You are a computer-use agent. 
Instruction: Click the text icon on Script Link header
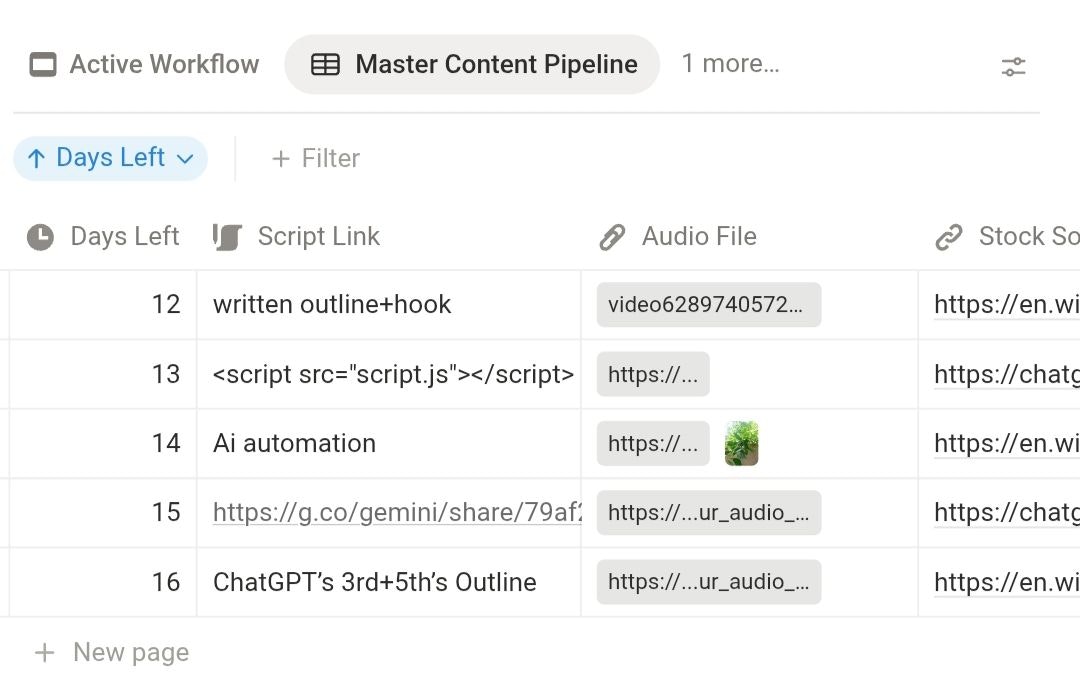coord(226,236)
